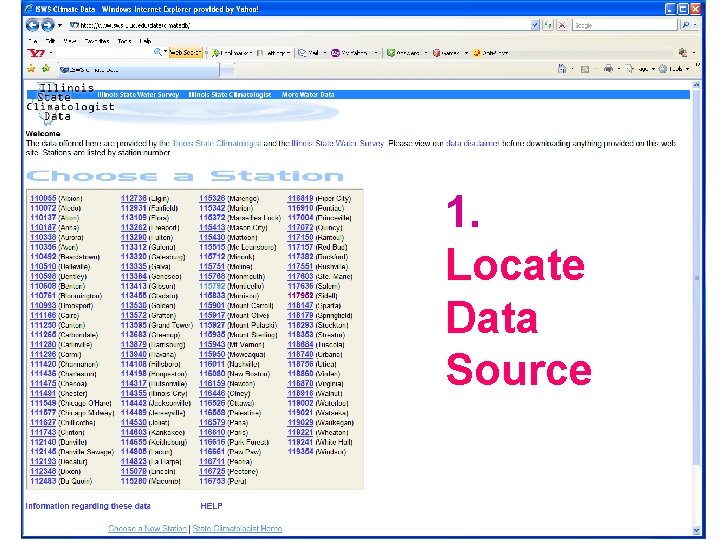Open station 110055 (Albion)
The width and height of the screenshot is (720, 540).
tap(43, 198)
